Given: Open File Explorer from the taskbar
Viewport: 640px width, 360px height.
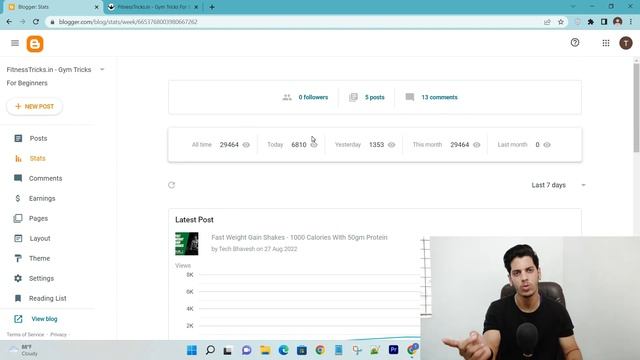Looking at the screenshot, I should click(x=265, y=350).
